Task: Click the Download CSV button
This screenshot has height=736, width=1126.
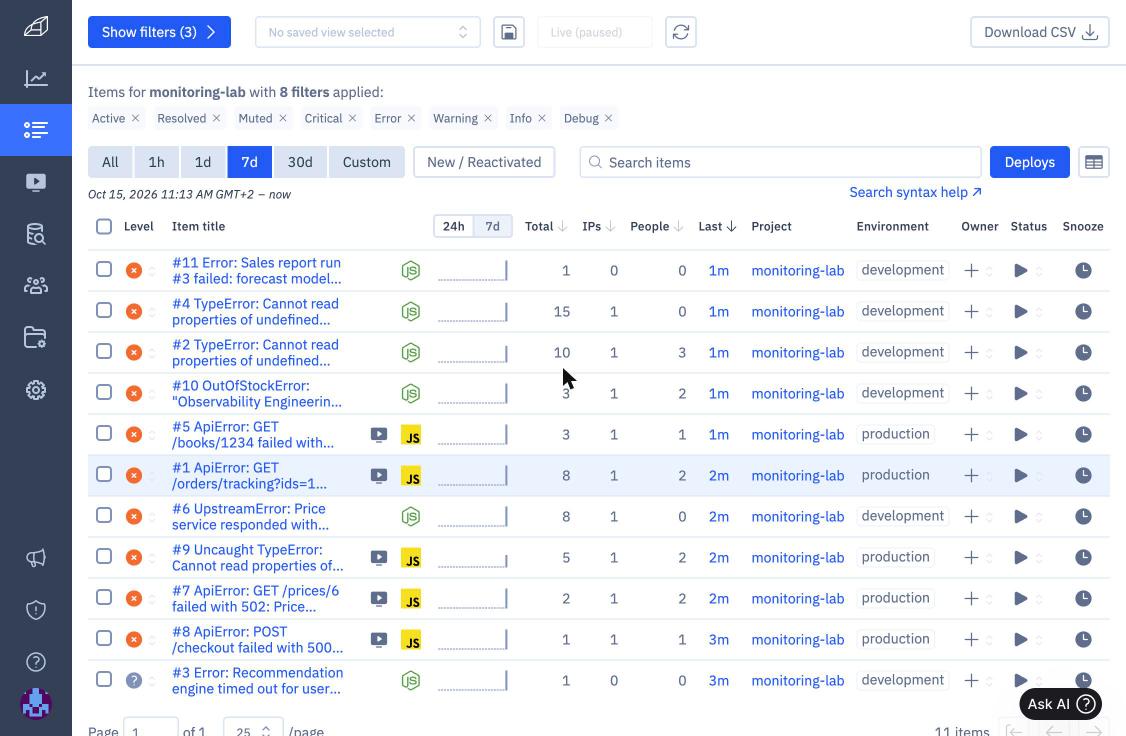Action: pyautogui.click(x=1040, y=32)
